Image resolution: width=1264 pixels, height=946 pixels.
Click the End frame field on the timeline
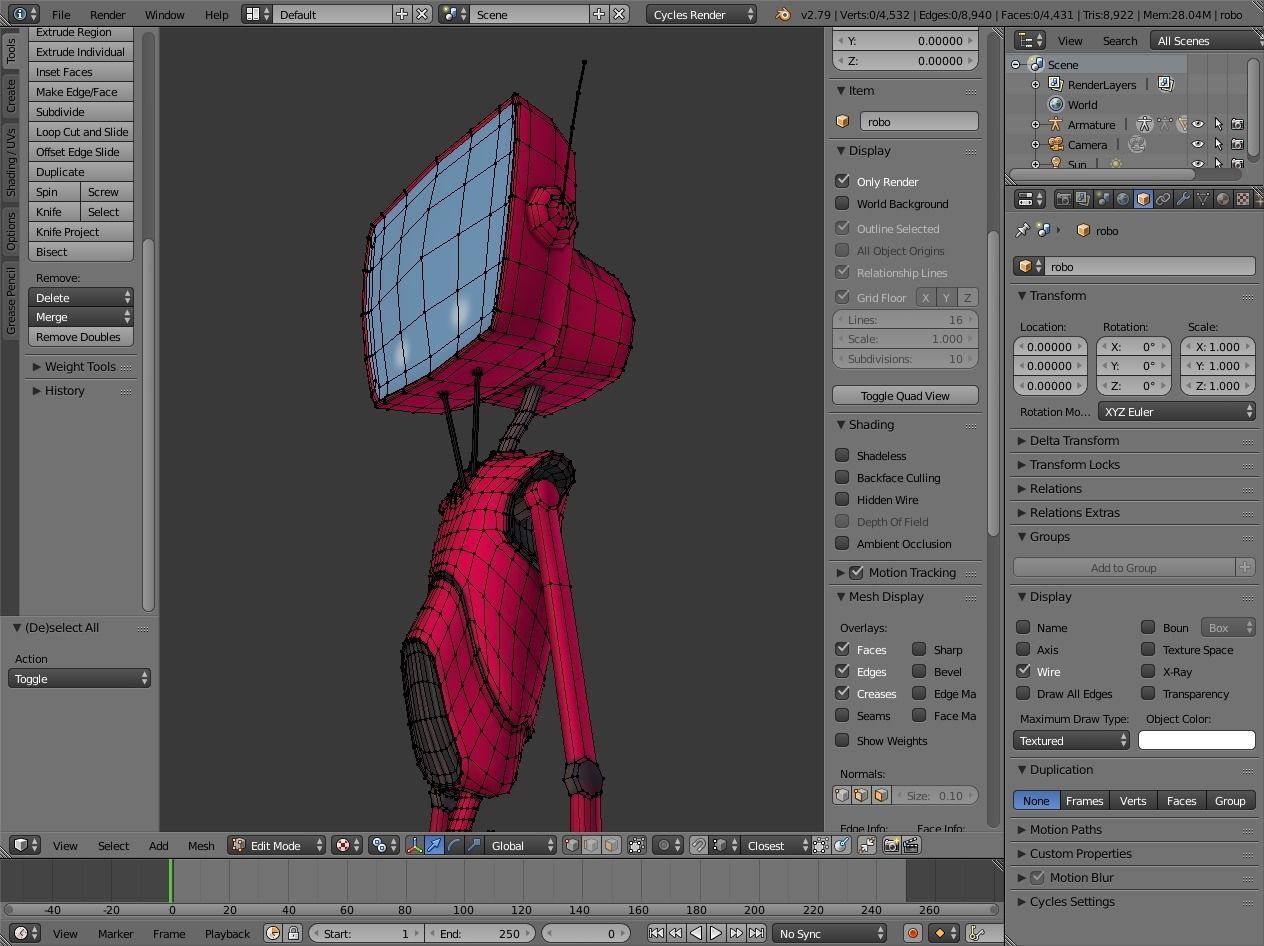[x=480, y=933]
